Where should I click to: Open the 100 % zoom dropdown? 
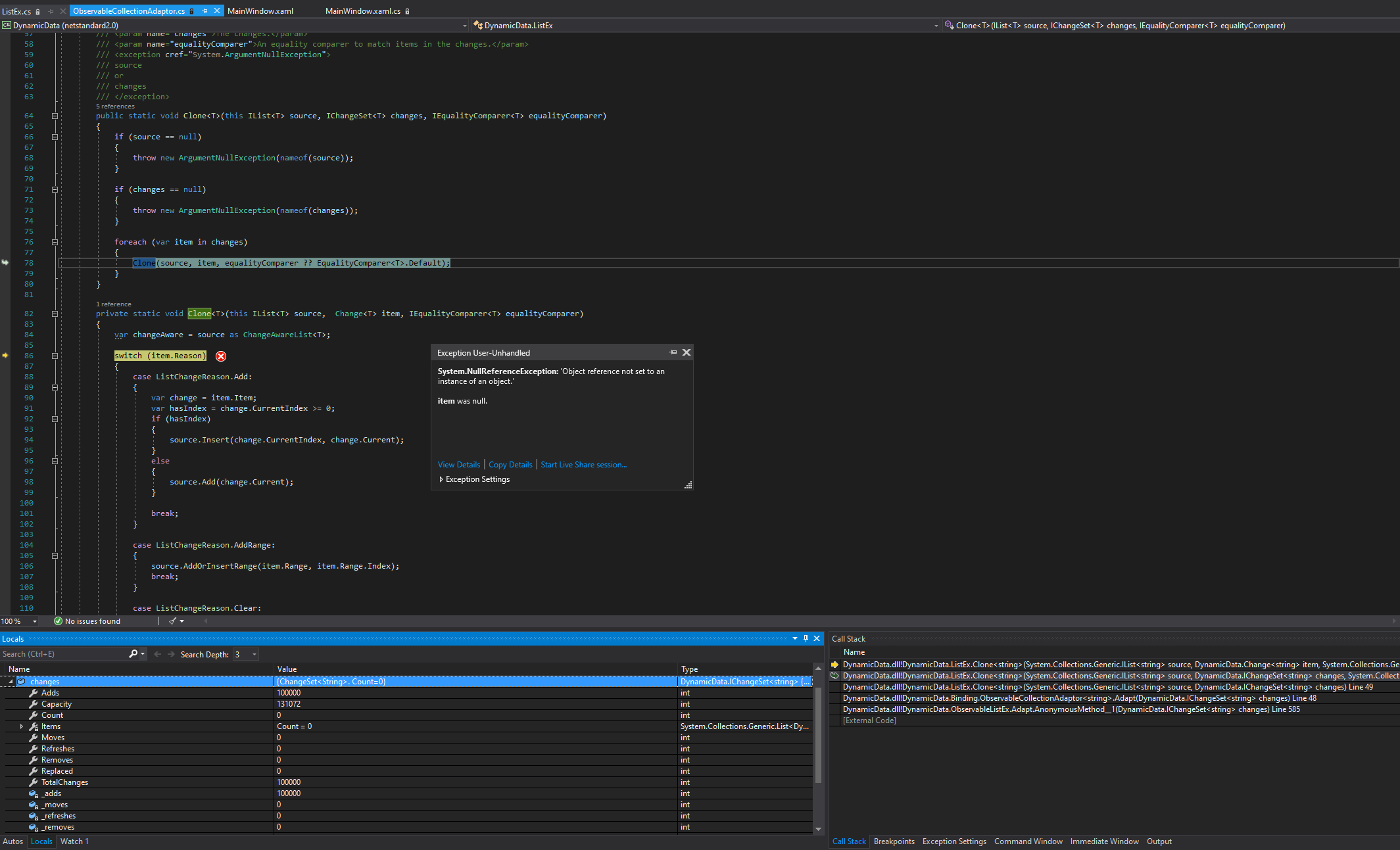click(x=34, y=621)
